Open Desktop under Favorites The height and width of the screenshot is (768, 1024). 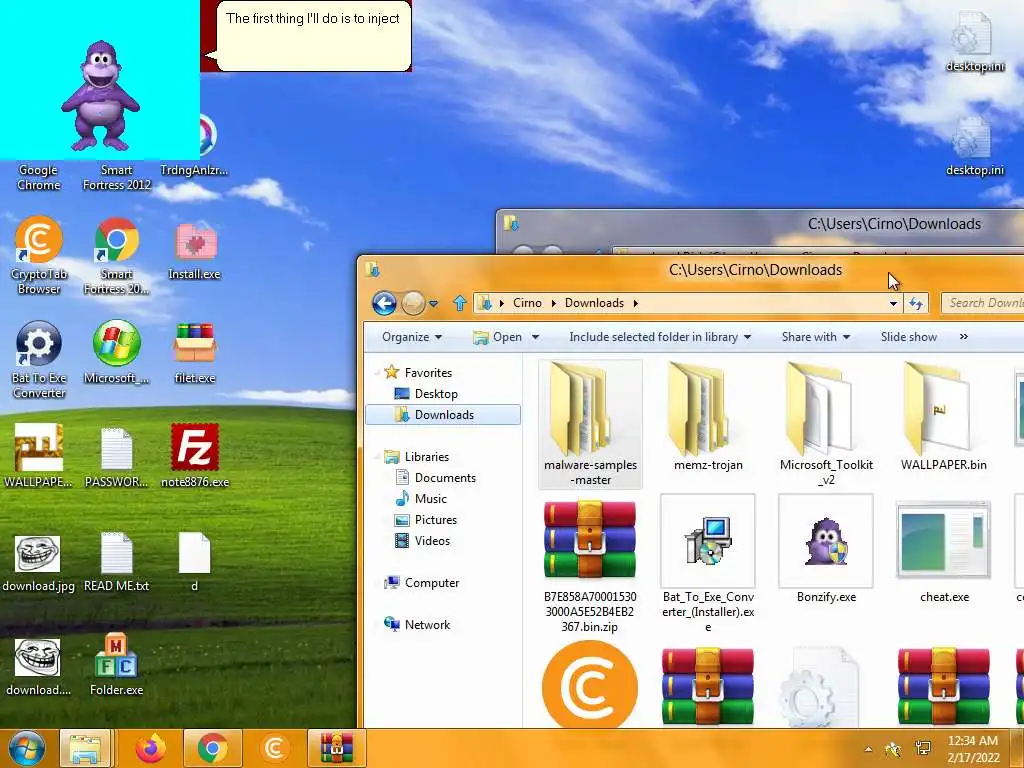pyautogui.click(x=436, y=394)
